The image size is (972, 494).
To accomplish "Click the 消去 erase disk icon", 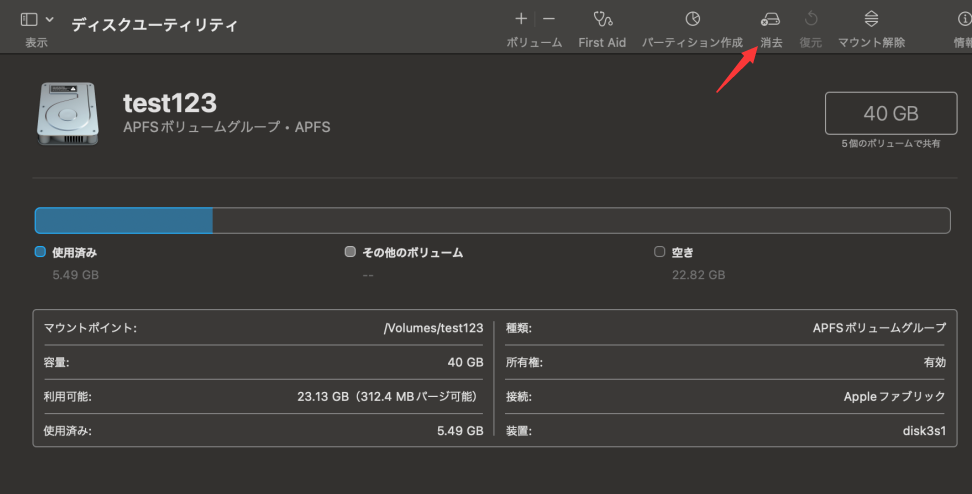I will click(x=771, y=19).
